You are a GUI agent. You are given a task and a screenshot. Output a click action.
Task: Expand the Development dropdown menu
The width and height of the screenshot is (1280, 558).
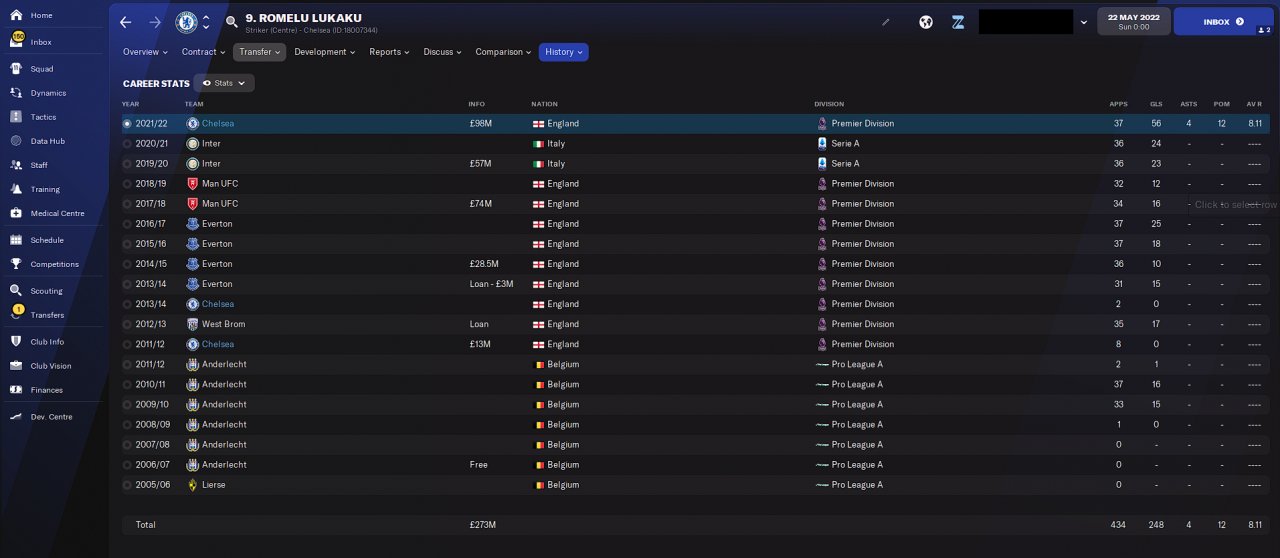324,52
